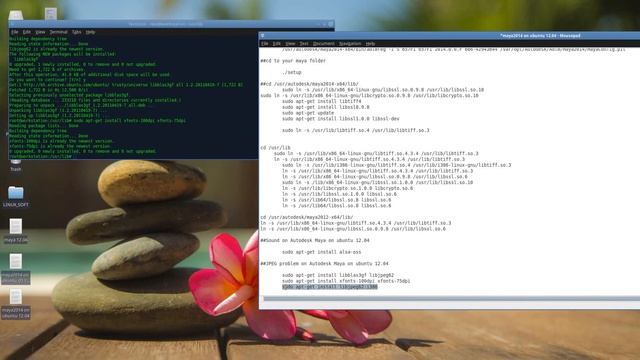The width and height of the screenshot is (640, 360).
Task: Close the Terminal window
Action: 331,24
